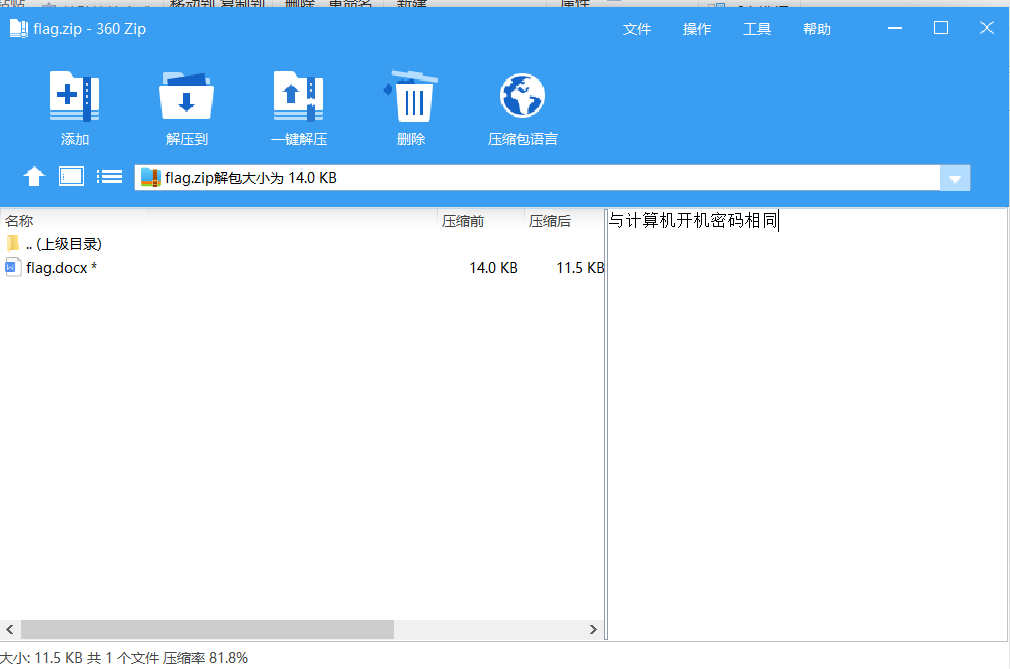Click the flag.zip path address field
The image size is (1010, 669).
tap(537, 178)
